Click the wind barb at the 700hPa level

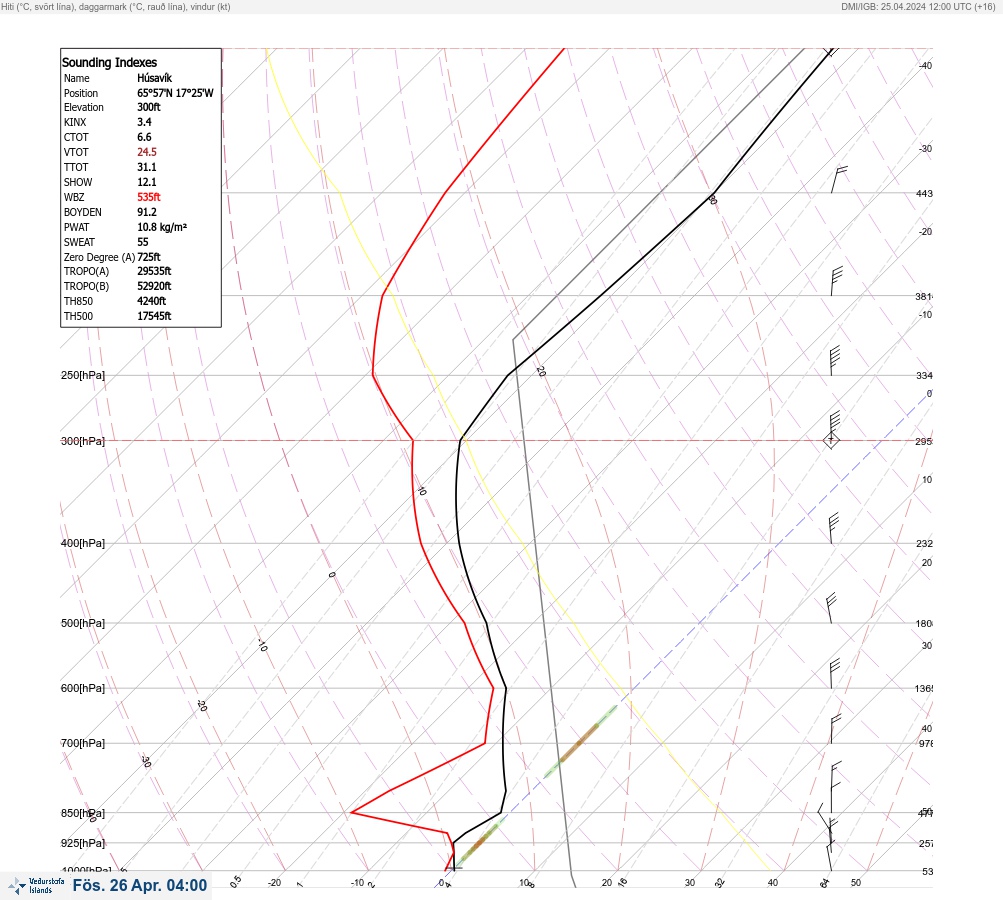click(835, 729)
